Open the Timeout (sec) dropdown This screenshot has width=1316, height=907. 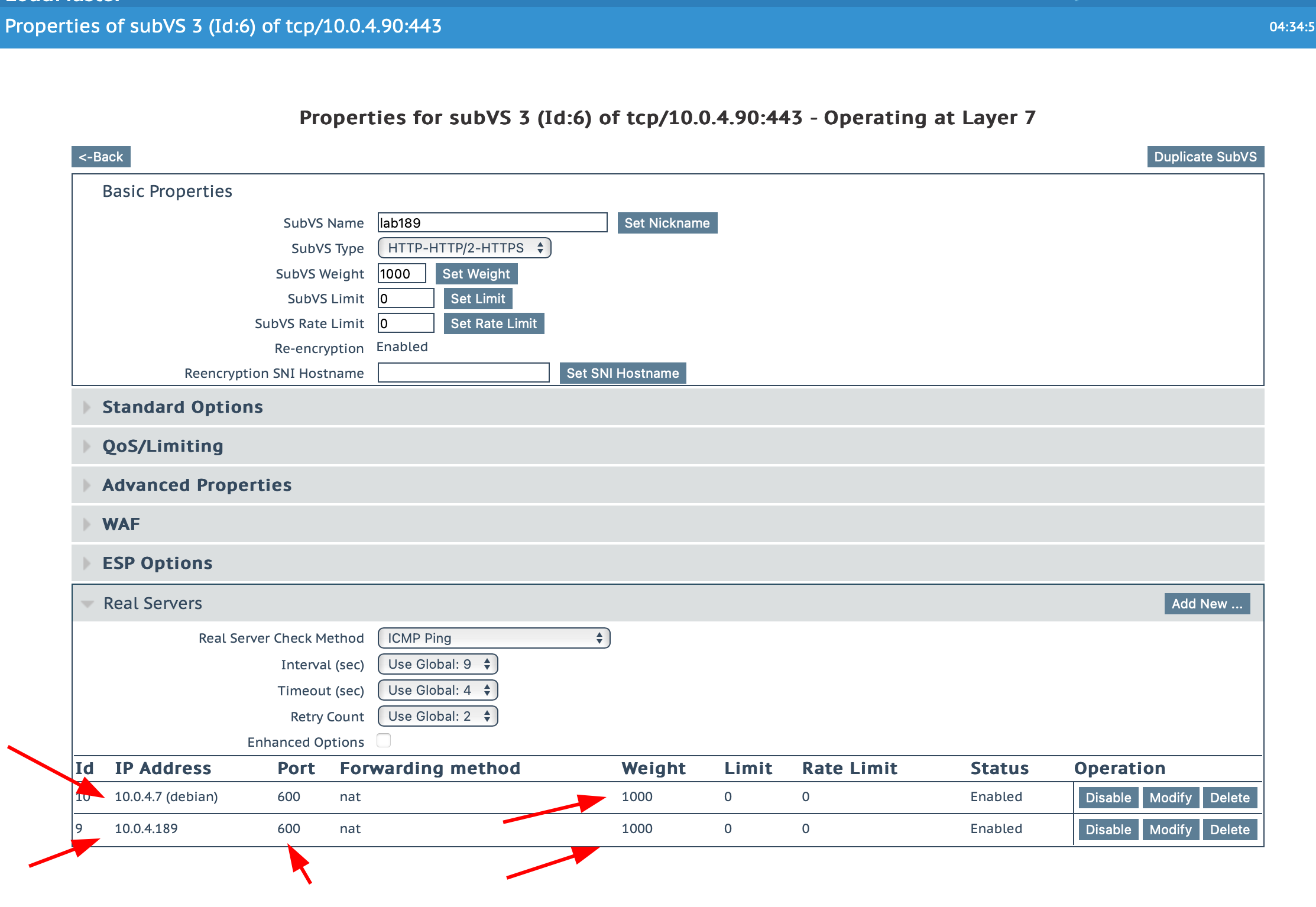(x=437, y=690)
